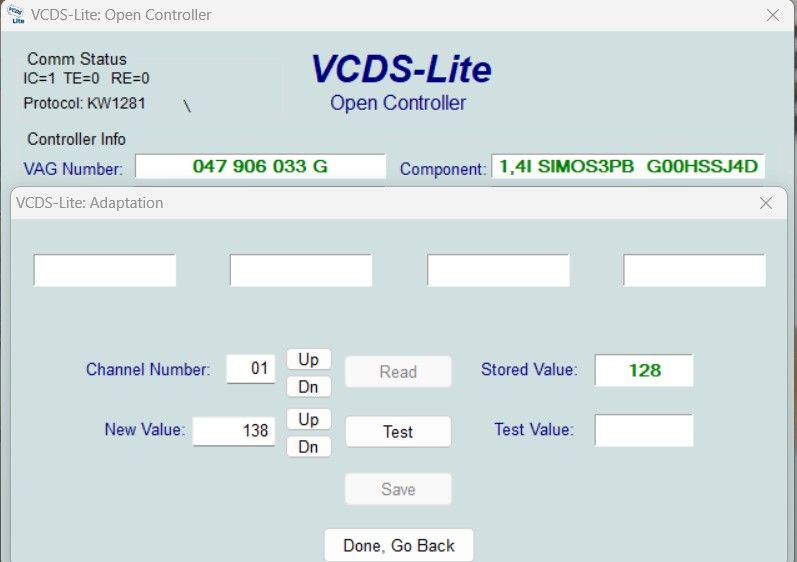The width and height of the screenshot is (797, 562).
Task: Close the Adaptation dialog
Action: pos(765,203)
